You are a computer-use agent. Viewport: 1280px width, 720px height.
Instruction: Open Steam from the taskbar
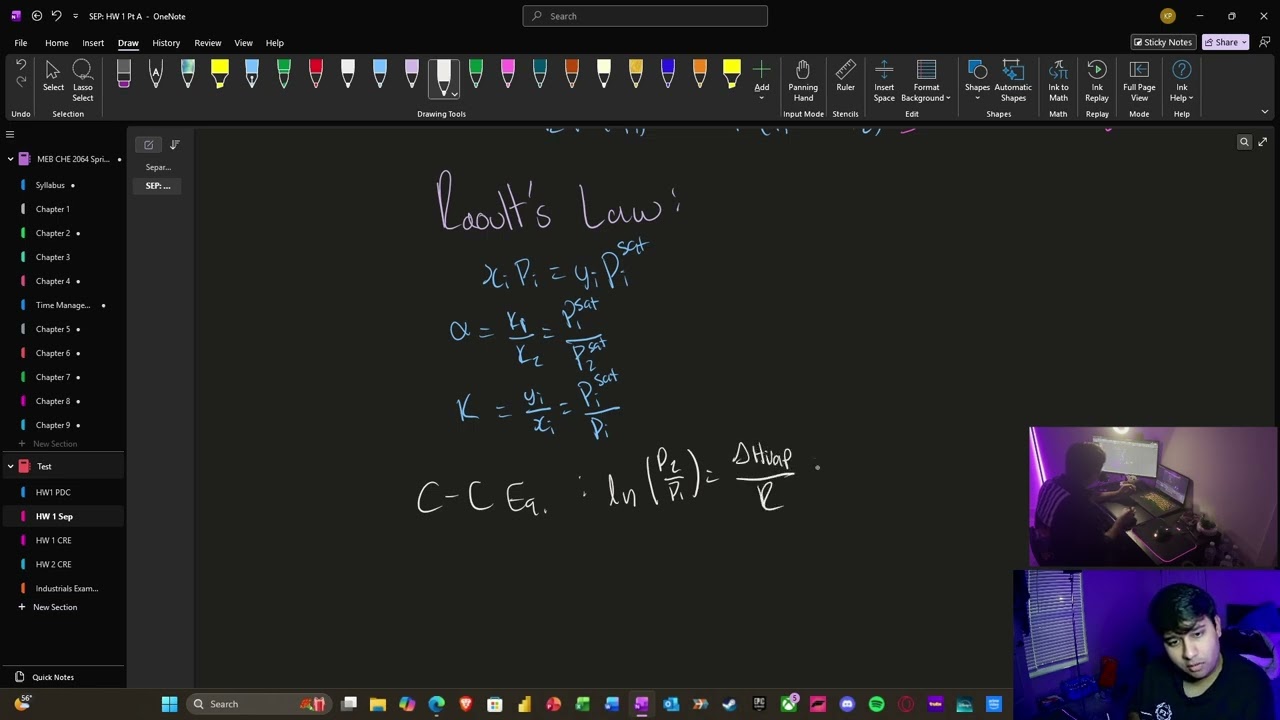729,704
